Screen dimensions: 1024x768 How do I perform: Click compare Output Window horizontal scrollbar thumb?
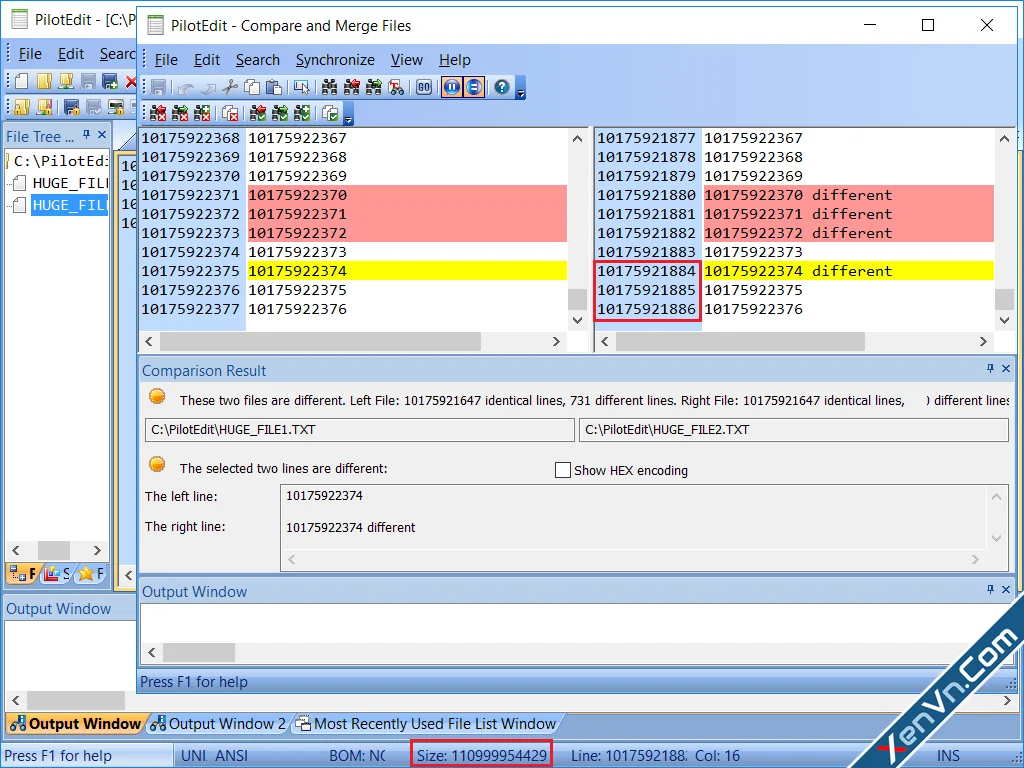coord(199,652)
